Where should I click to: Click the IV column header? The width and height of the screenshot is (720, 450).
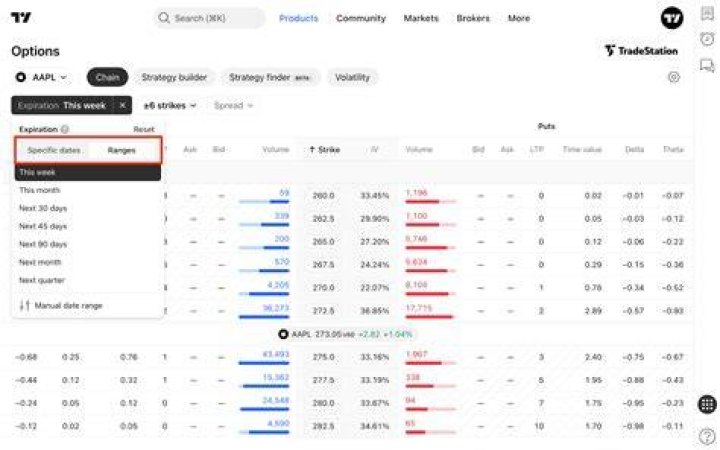(374, 149)
